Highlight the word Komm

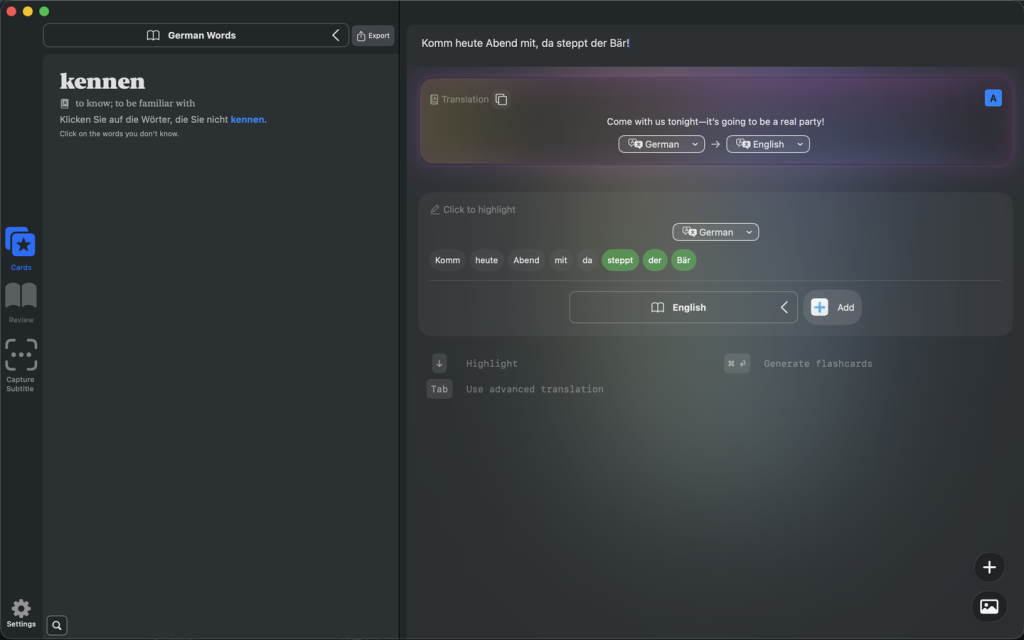447,261
